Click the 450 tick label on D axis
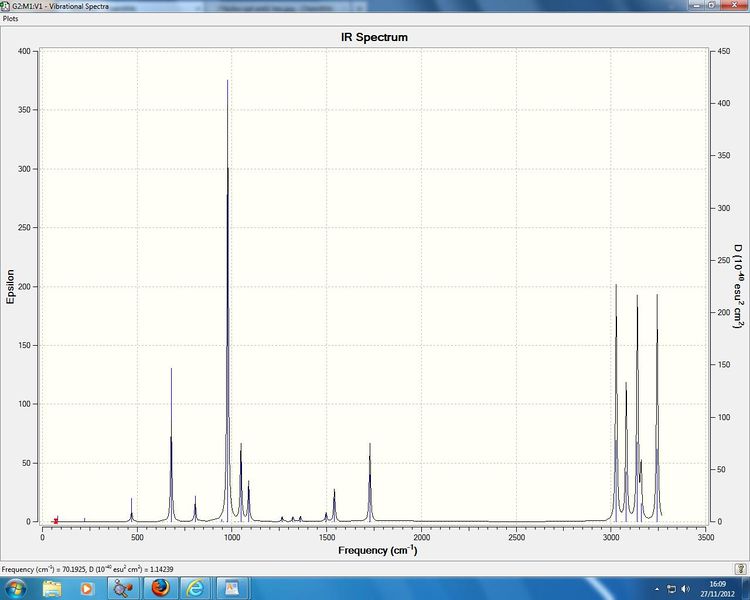Image resolution: width=750 pixels, height=600 pixels. click(724, 51)
